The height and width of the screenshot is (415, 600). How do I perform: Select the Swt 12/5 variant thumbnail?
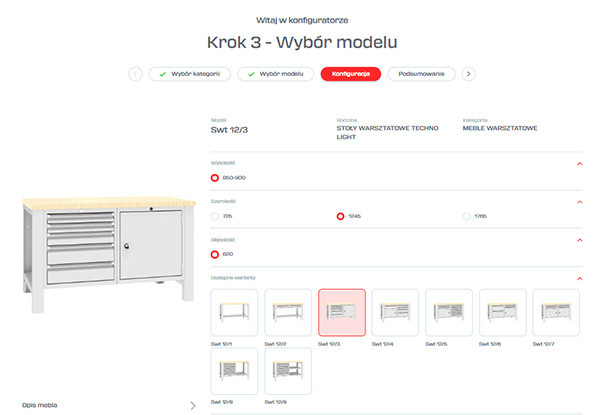pos(449,313)
